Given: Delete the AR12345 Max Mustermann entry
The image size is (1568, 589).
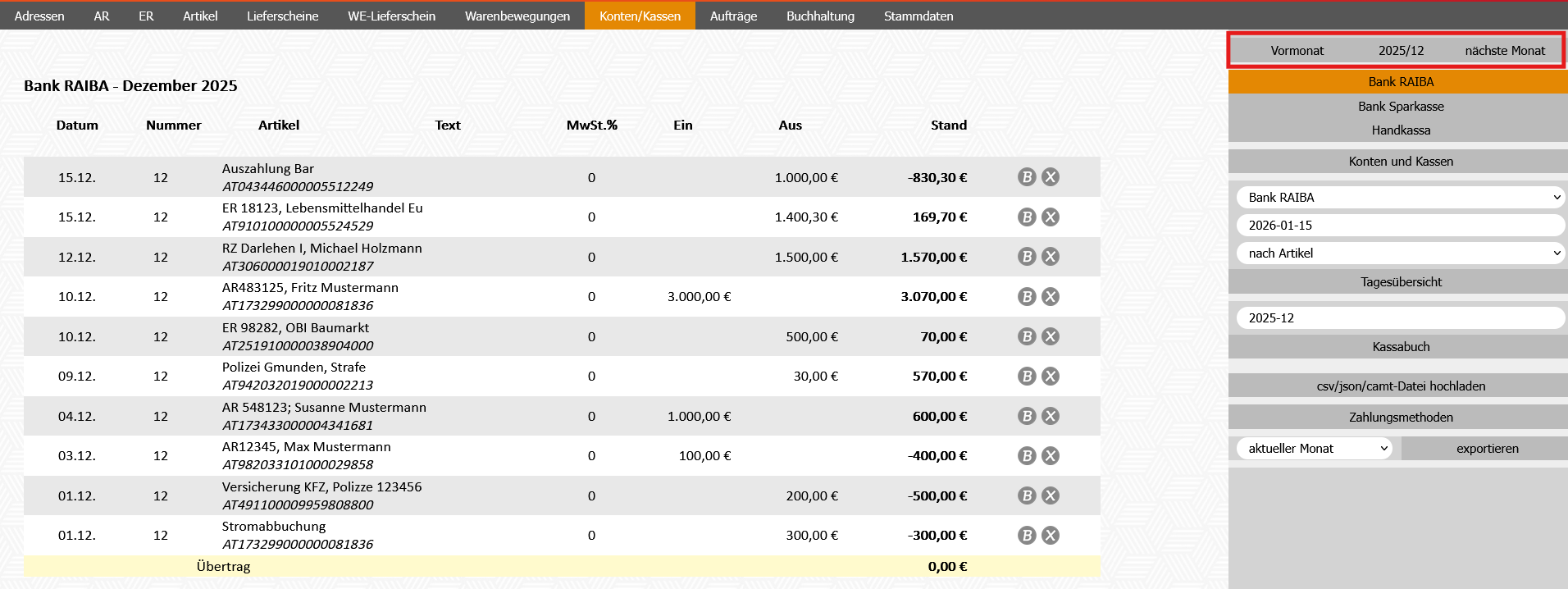Looking at the screenshot, I should pyautogui.click(x=1051, y=456).
